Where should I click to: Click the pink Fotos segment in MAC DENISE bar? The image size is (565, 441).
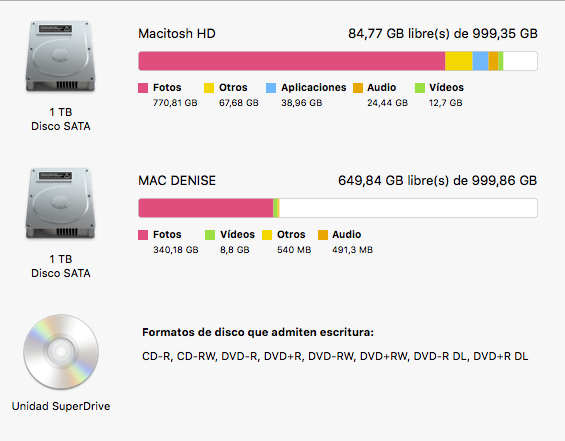pos(206,208)
